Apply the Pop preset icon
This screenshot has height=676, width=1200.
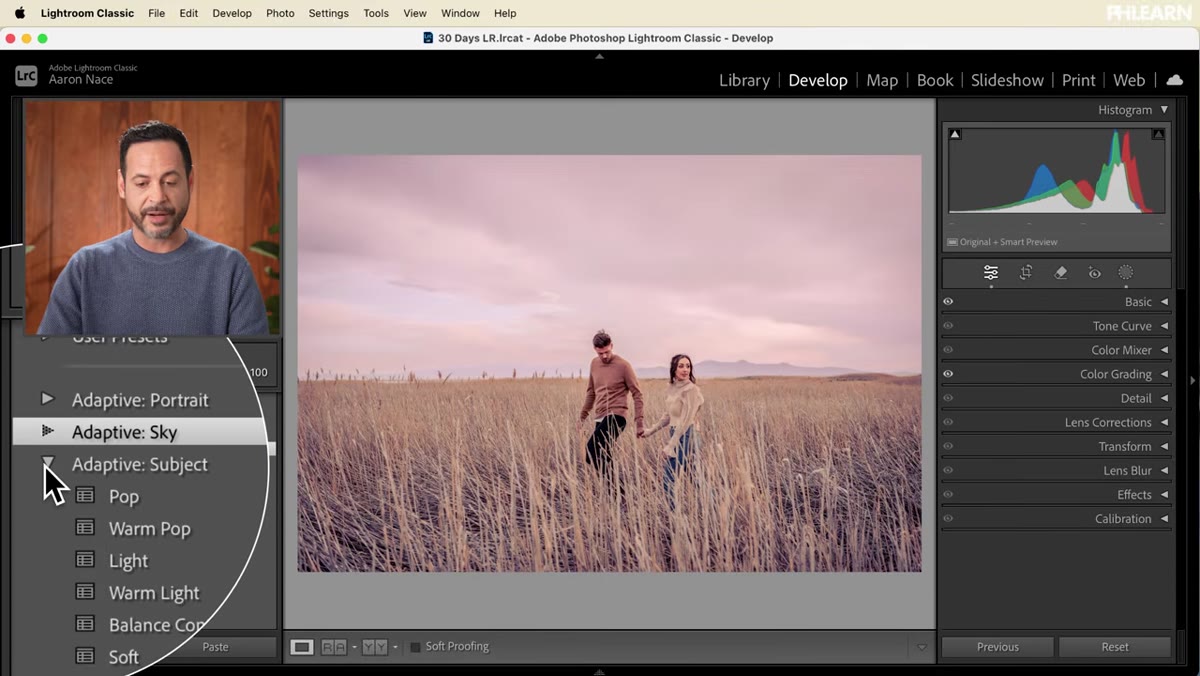pyautogui.click(x=86, y=496)
